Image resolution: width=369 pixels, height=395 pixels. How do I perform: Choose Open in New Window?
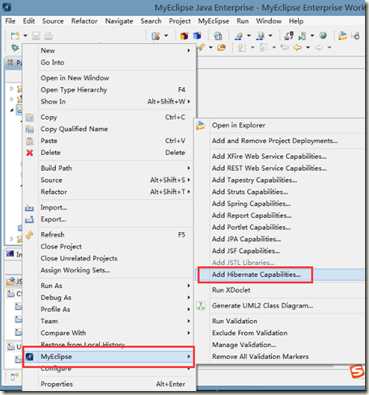tap(75, 78)
